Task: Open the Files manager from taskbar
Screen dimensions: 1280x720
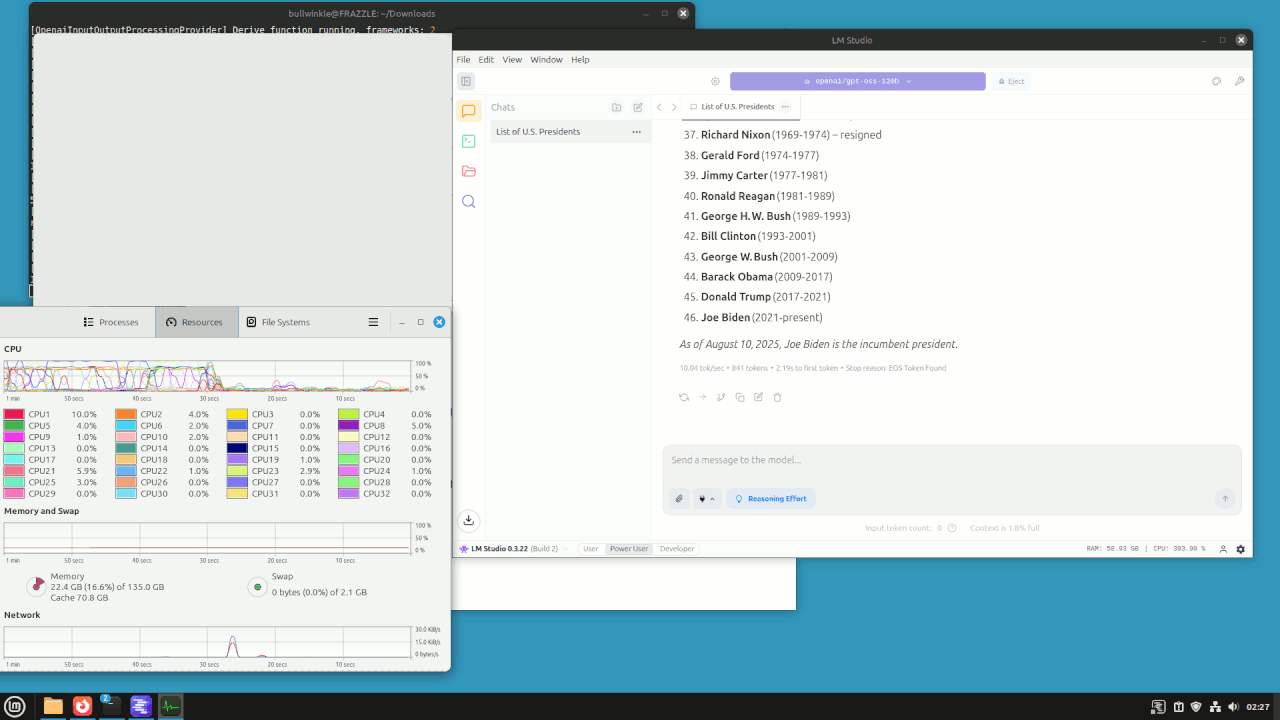Action: (53, 706)
